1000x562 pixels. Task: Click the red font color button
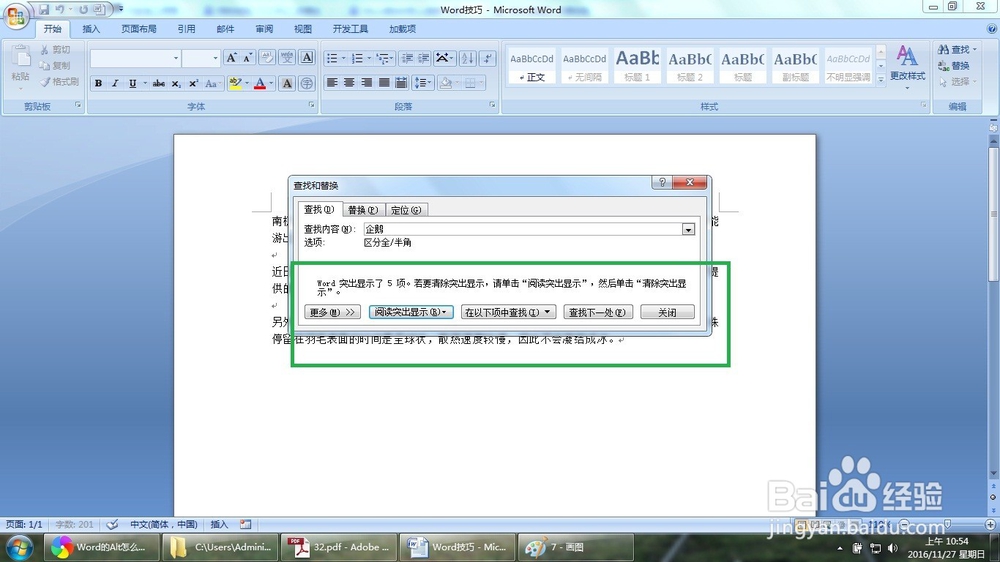260,84
